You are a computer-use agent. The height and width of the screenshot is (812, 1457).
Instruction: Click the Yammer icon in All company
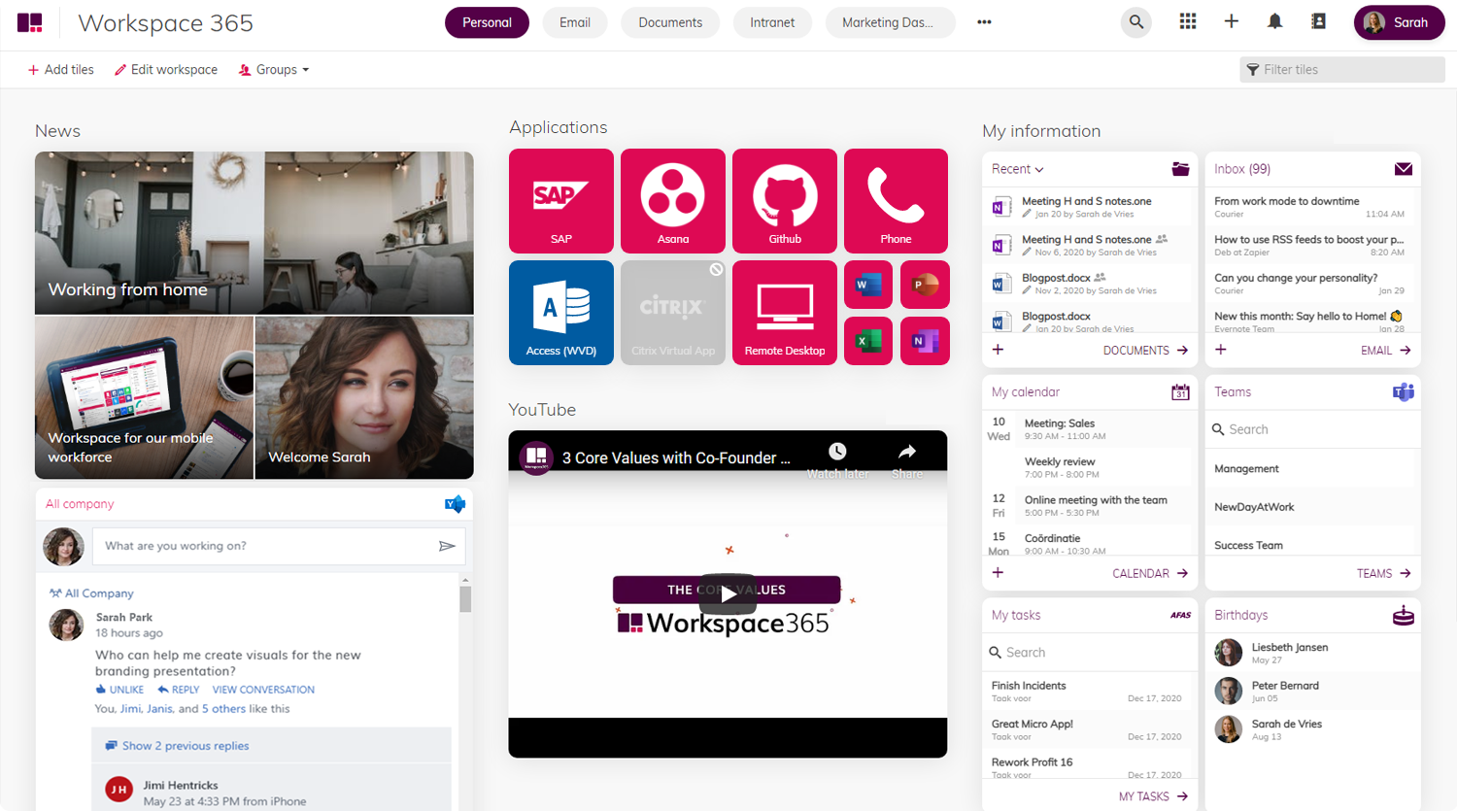(455, 504)
